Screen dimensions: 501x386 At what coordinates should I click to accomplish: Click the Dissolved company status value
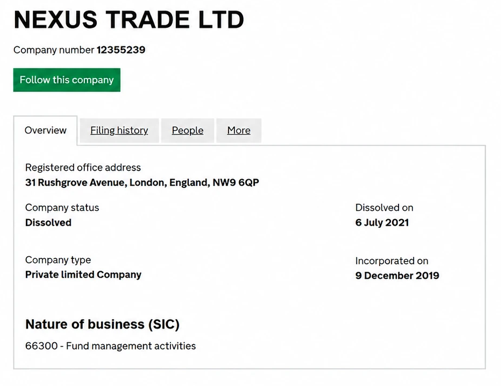point(48,223)
